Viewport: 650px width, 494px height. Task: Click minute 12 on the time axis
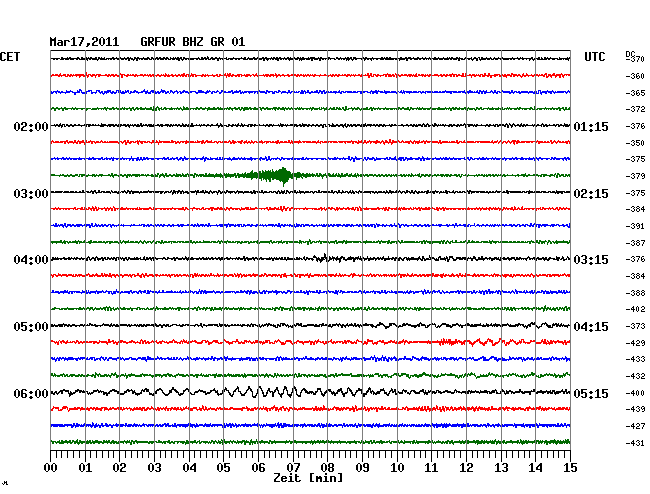click(x=466, y=468)
